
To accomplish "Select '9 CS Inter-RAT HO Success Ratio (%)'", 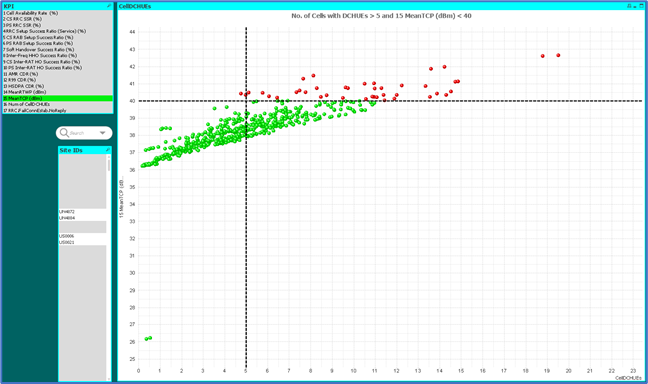I will coord(57,62).
